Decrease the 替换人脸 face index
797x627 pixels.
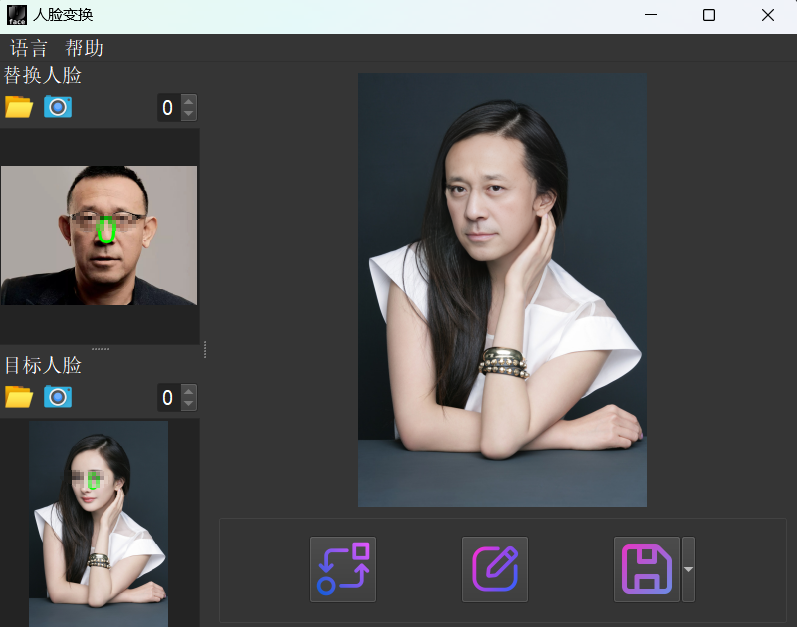(189, 114)
